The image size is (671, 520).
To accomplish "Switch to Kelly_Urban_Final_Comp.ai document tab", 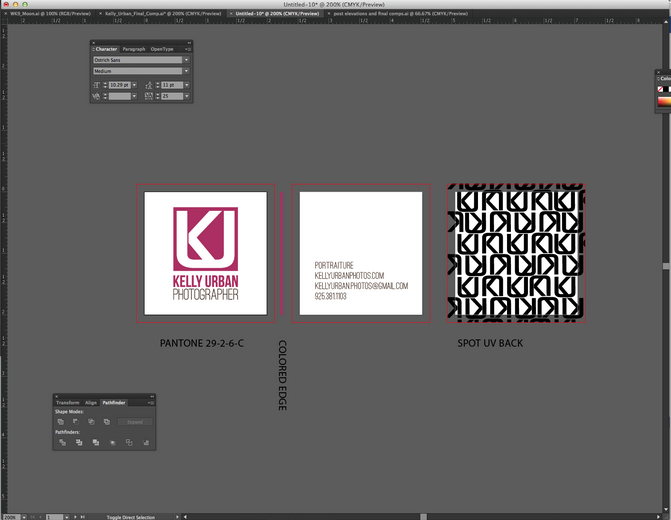I will pos(163,14).
